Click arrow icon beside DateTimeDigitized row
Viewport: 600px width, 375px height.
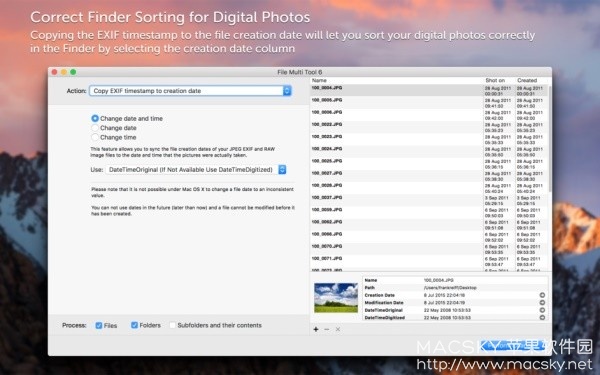tap(542, 317)
